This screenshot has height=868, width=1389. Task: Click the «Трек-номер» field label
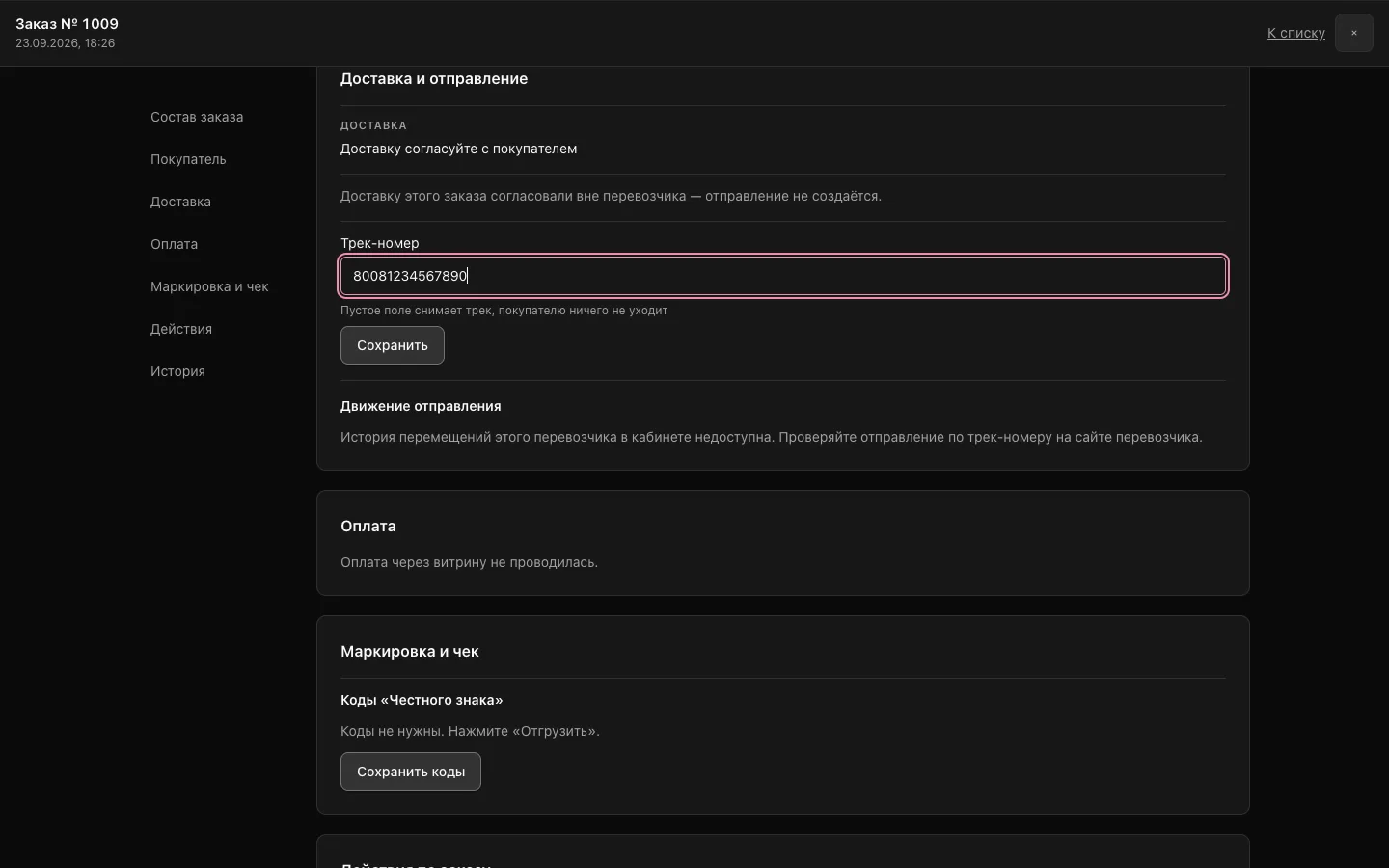[x=380, y=243]
